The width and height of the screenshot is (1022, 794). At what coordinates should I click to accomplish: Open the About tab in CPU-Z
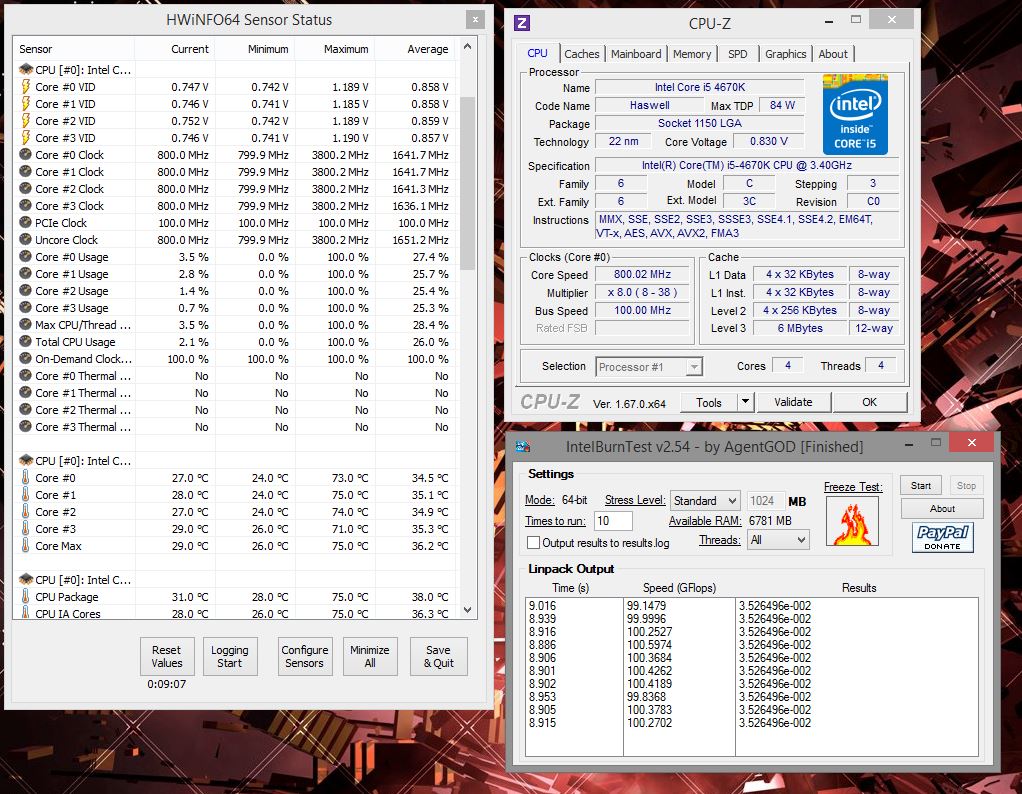tap(832, 54)
